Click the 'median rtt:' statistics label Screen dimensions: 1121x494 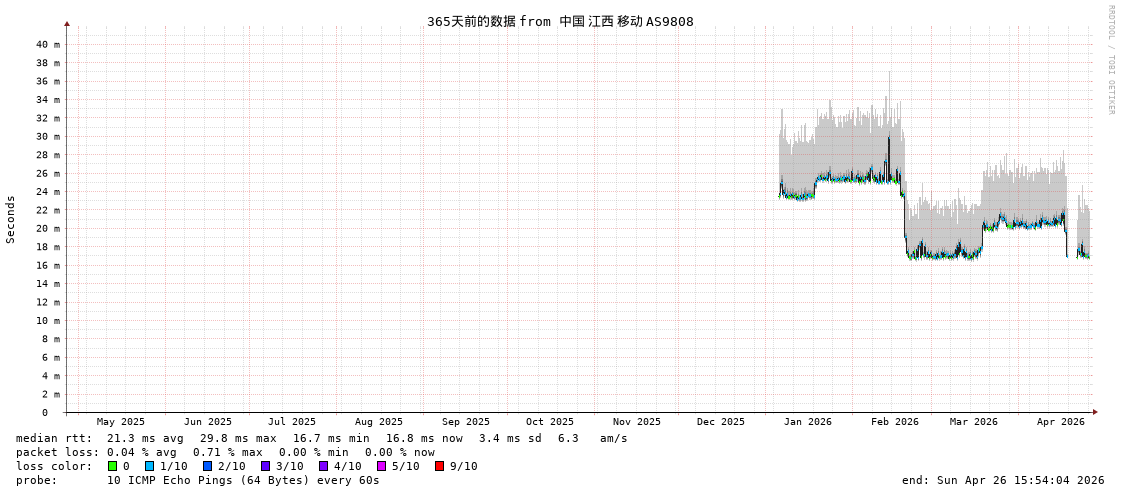(54, 438)
